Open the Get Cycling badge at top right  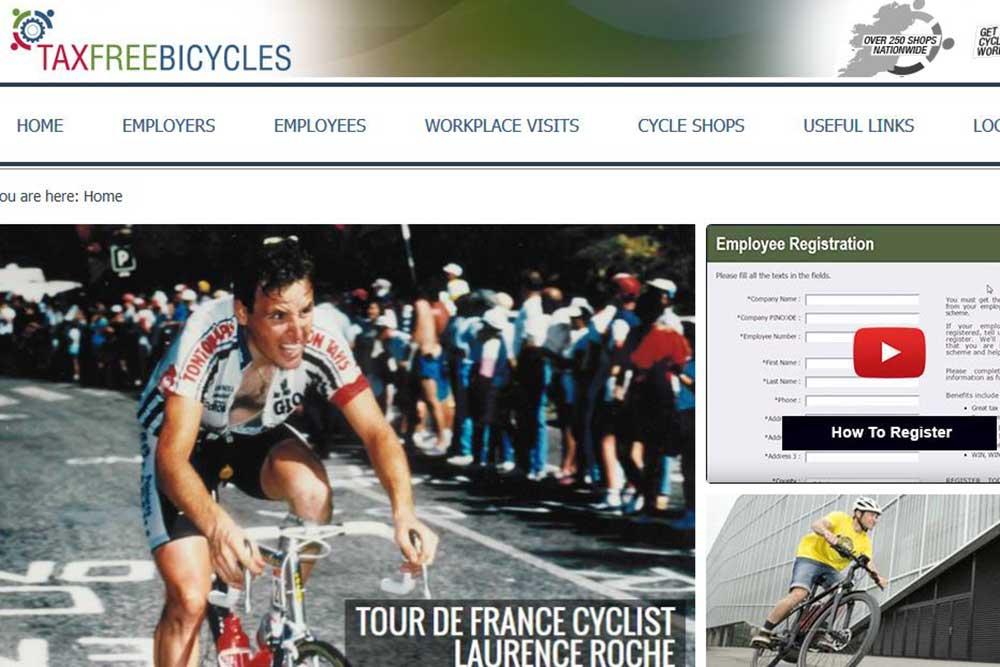pos(987,41)
